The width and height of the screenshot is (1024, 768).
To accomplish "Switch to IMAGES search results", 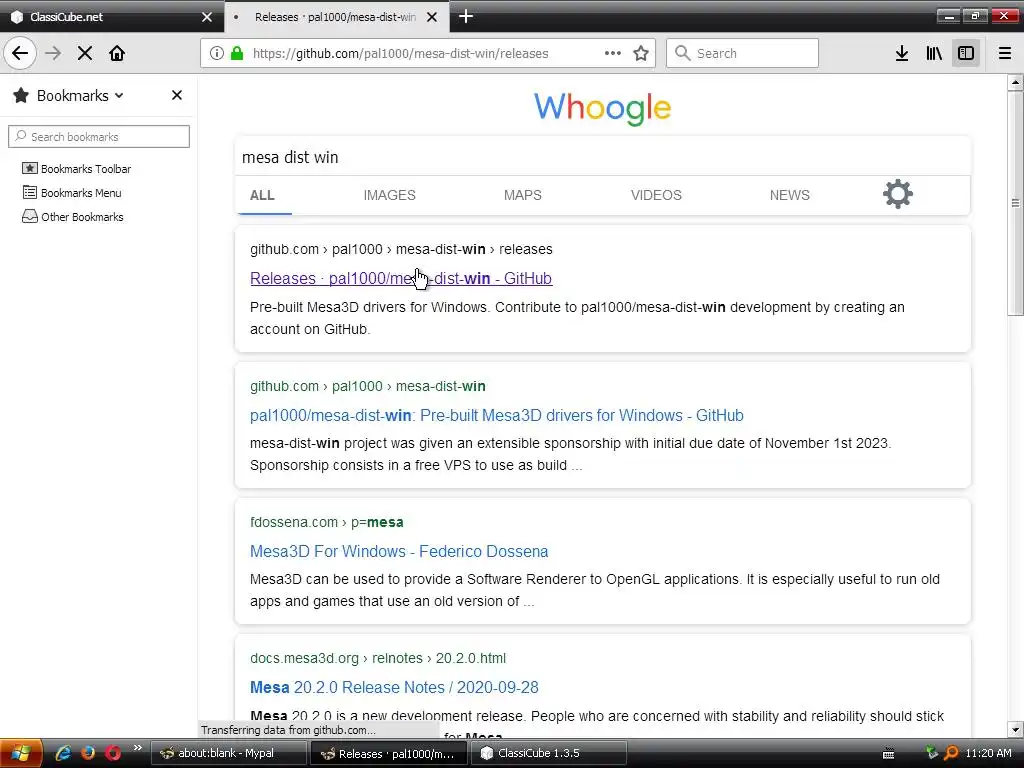I will [389, 195].
